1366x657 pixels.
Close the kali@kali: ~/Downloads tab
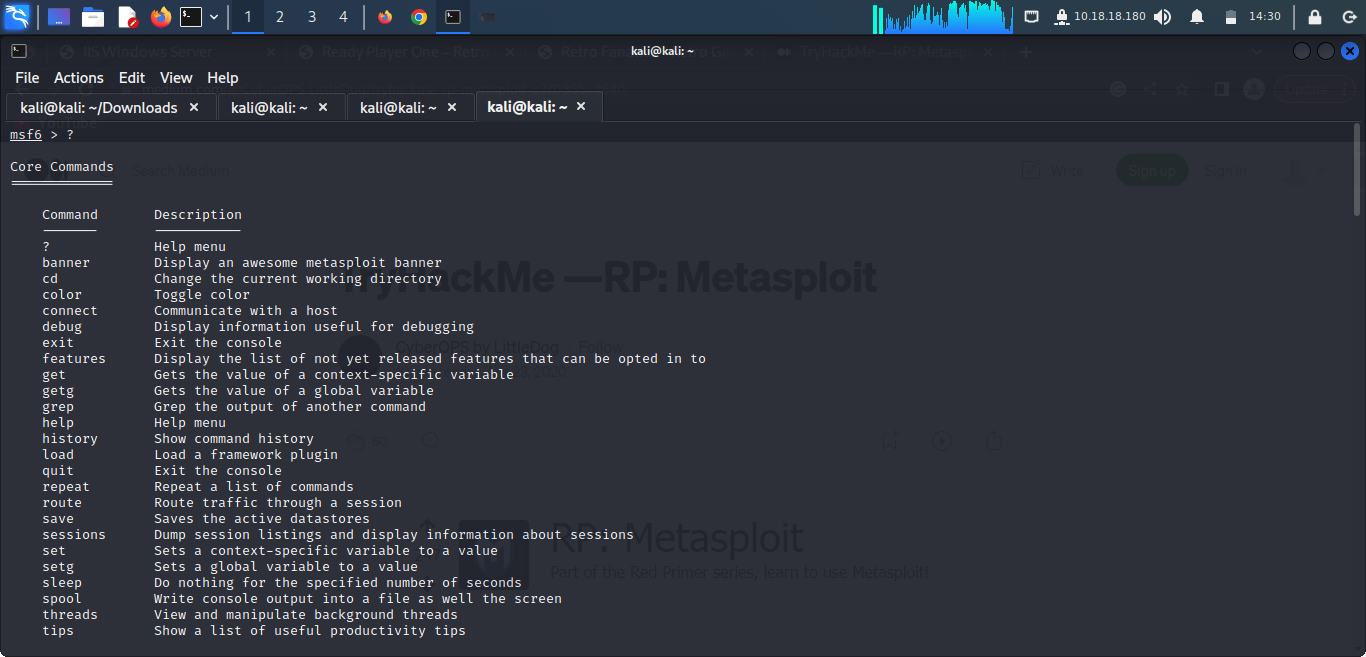point(194,107)
